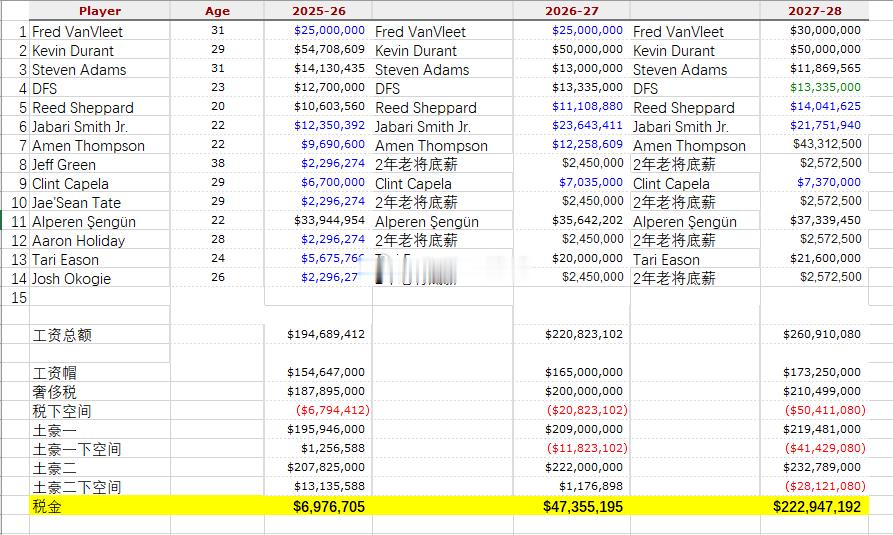Select Amen Thompson's $9,690,600 salary
Viewport: 893px width, 535px height.
[333, 144]
